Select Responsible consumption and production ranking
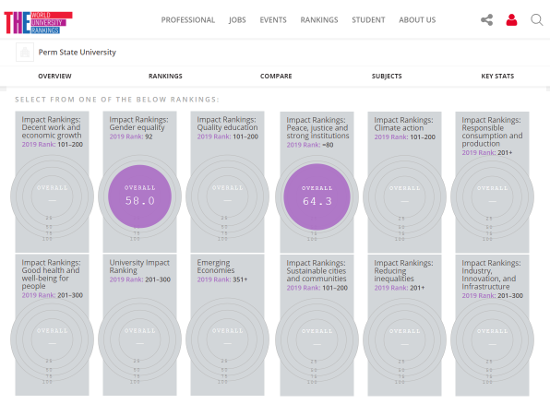The width and height of the screenshot is (550, 404). (x=492, y=132)
